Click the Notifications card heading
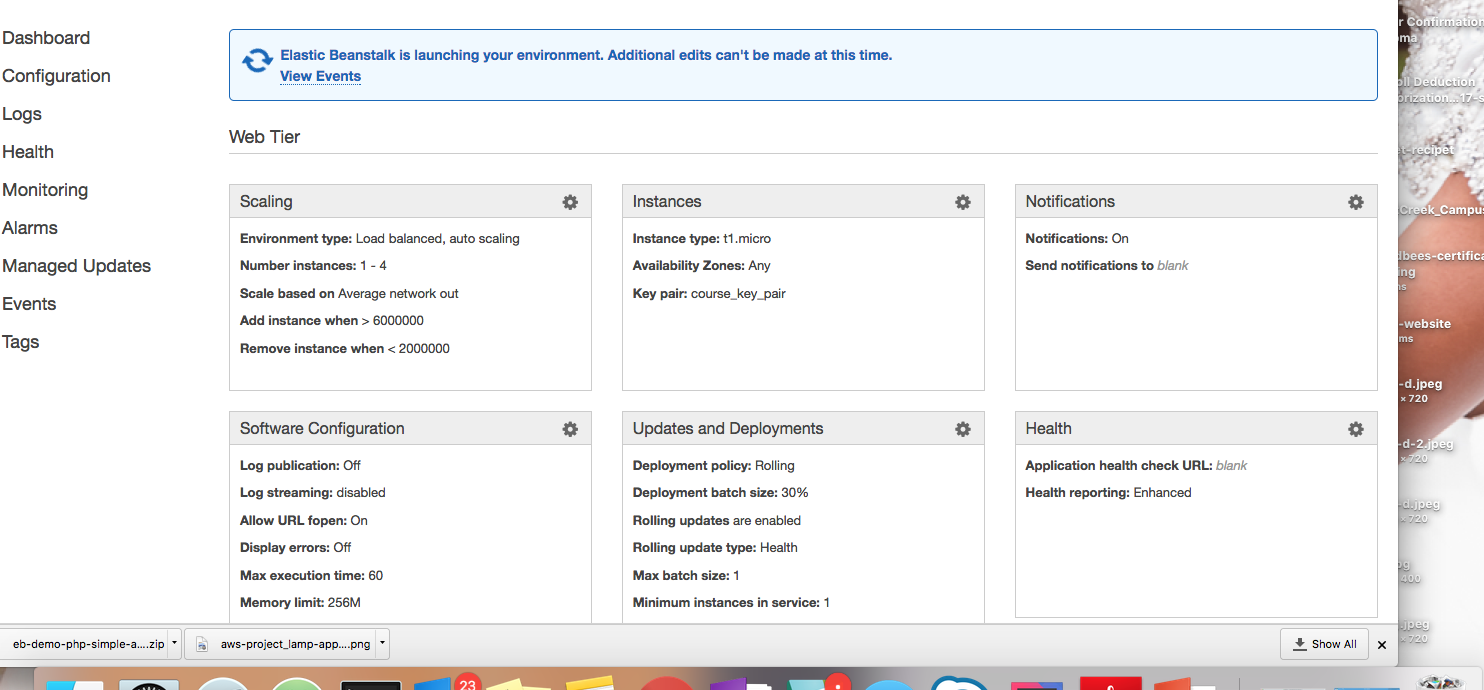1484x690 pixels. tap(1070, 201)
